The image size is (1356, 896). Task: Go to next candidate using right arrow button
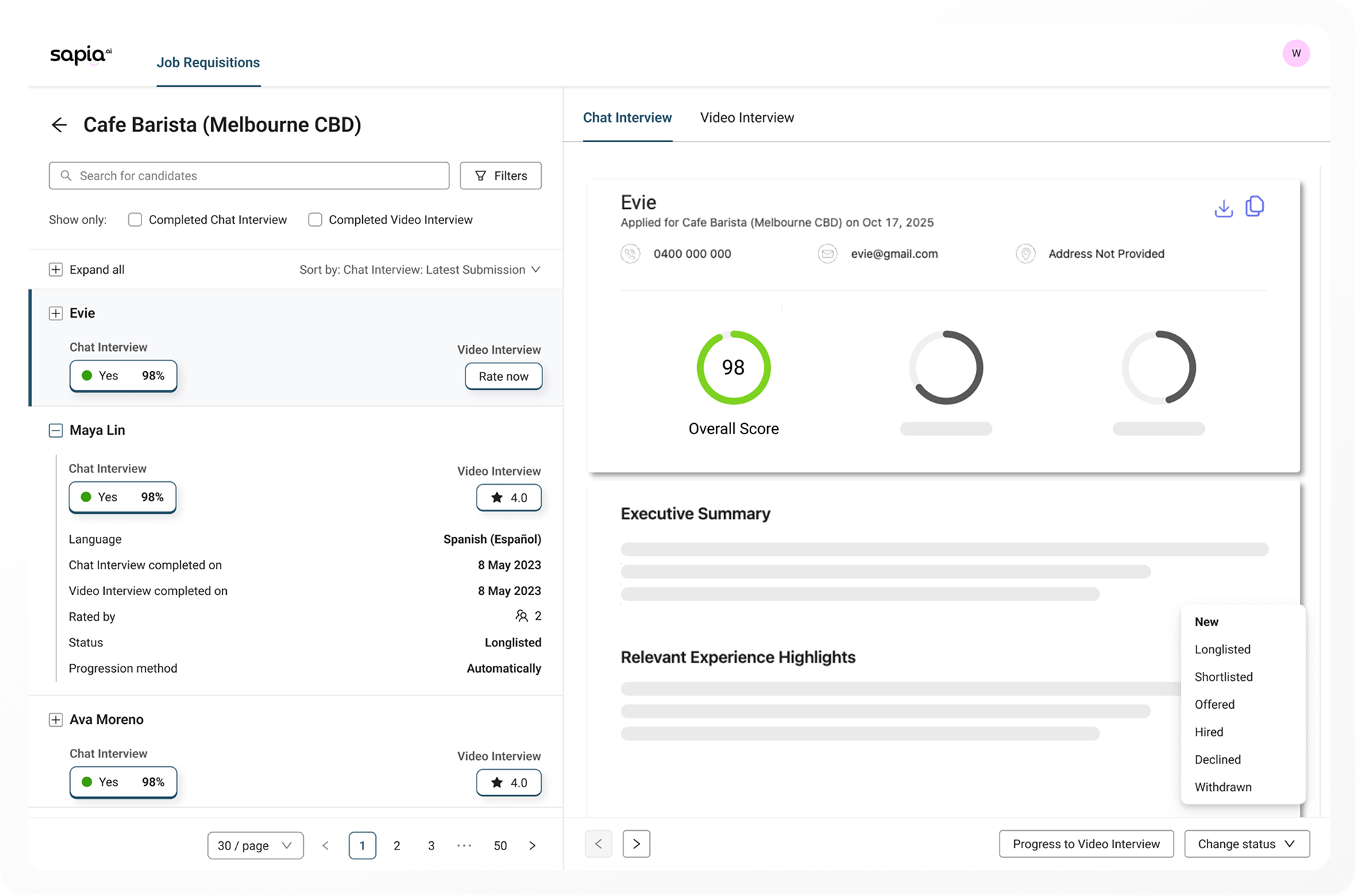pos(636,844)
